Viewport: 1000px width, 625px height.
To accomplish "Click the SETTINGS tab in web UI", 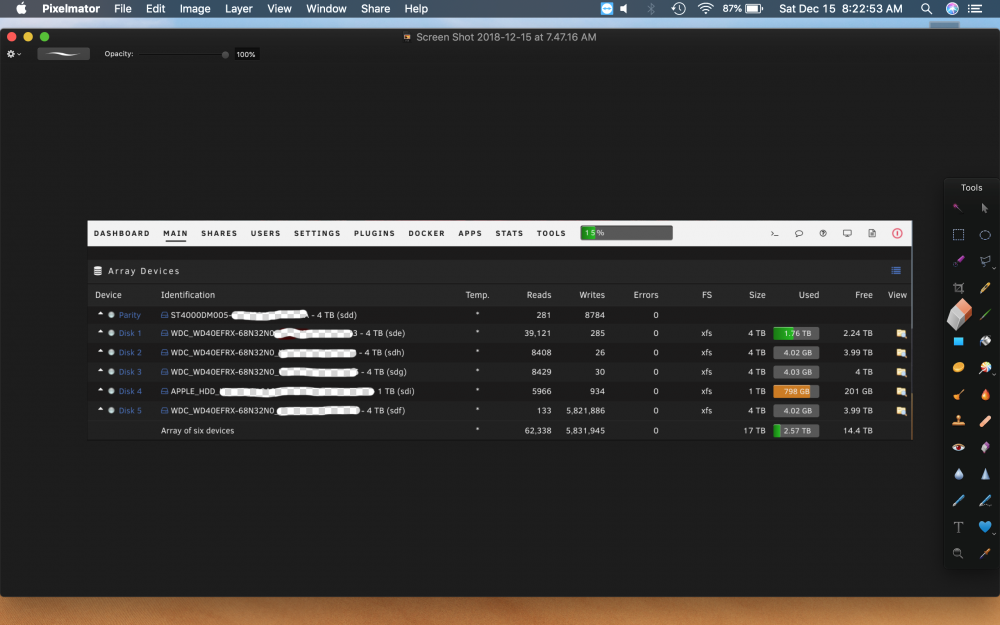I will [x=317, y=233].
